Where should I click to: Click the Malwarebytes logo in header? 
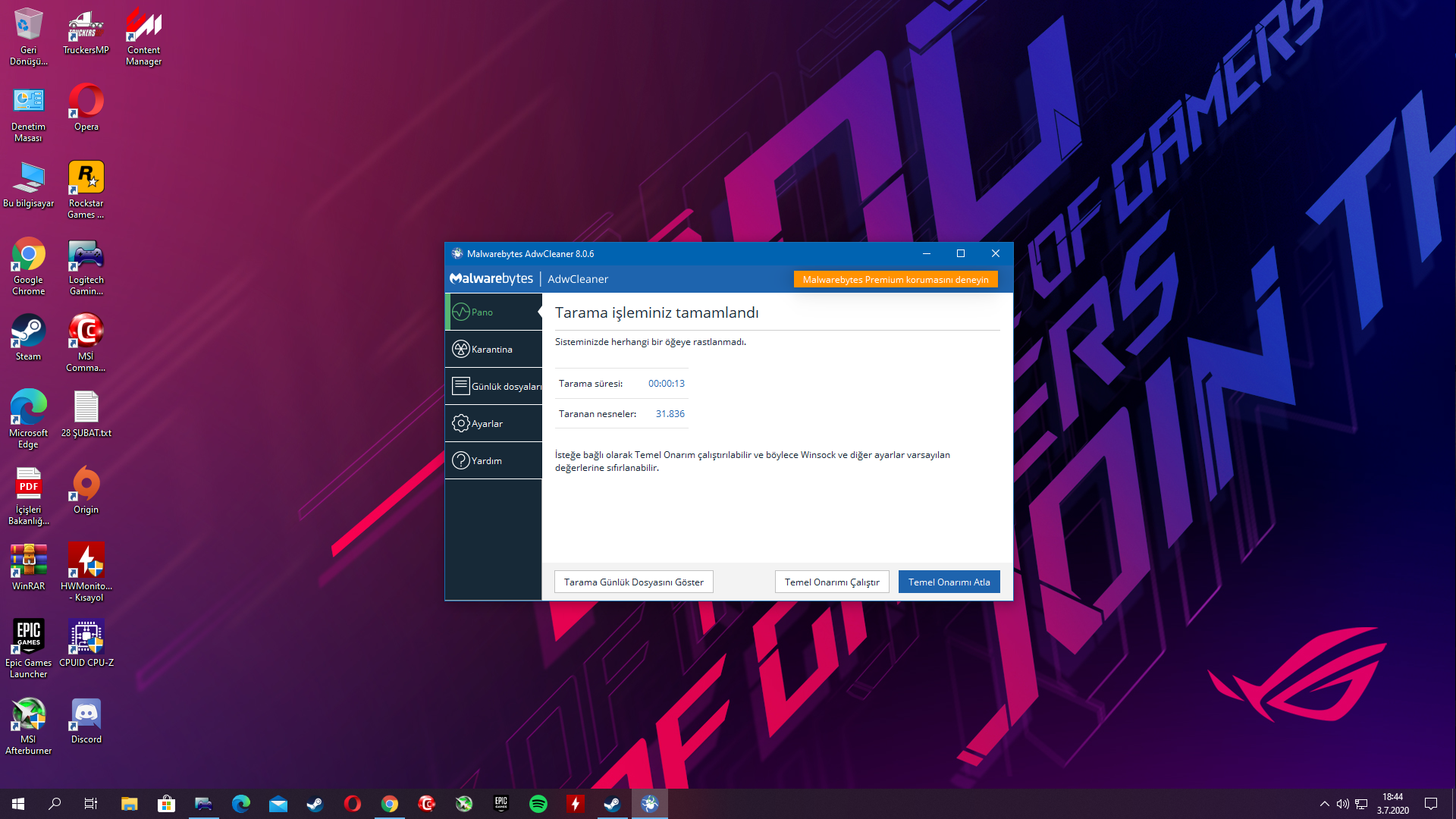point(491,278)
